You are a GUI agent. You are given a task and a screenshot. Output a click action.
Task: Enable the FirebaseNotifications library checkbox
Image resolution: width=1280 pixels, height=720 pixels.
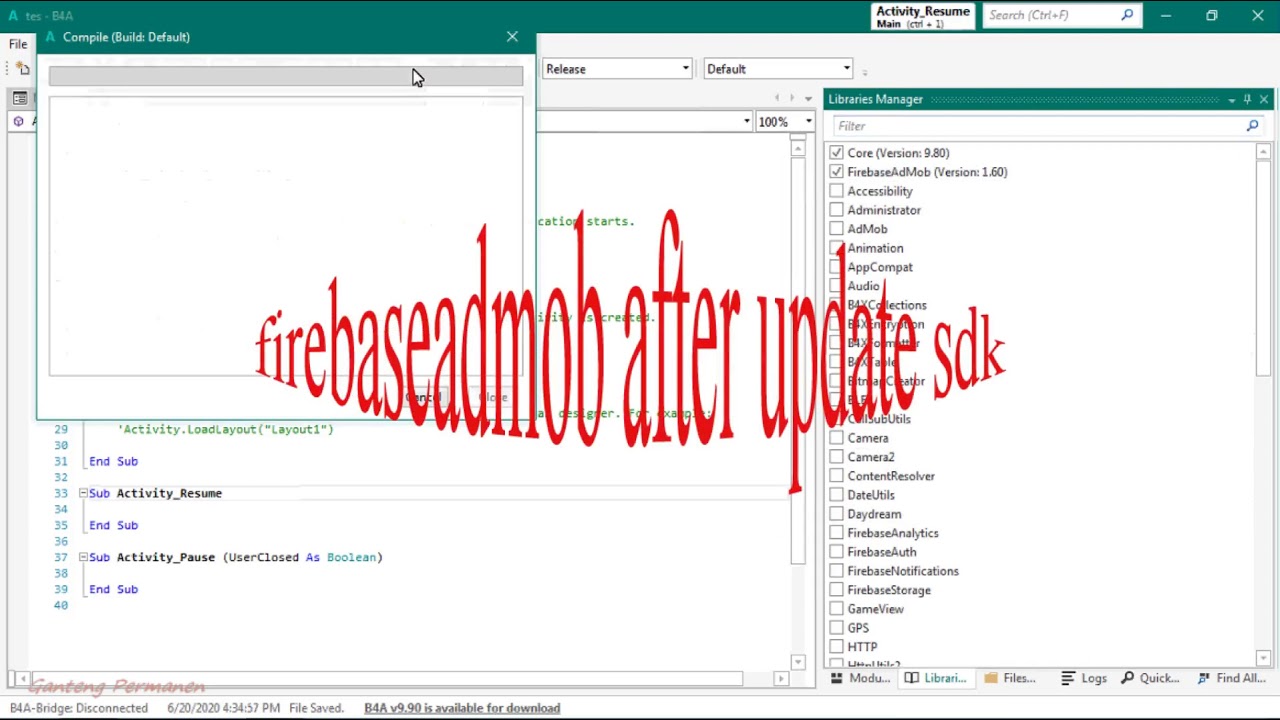pyautogui.click(x=836, y=571)
